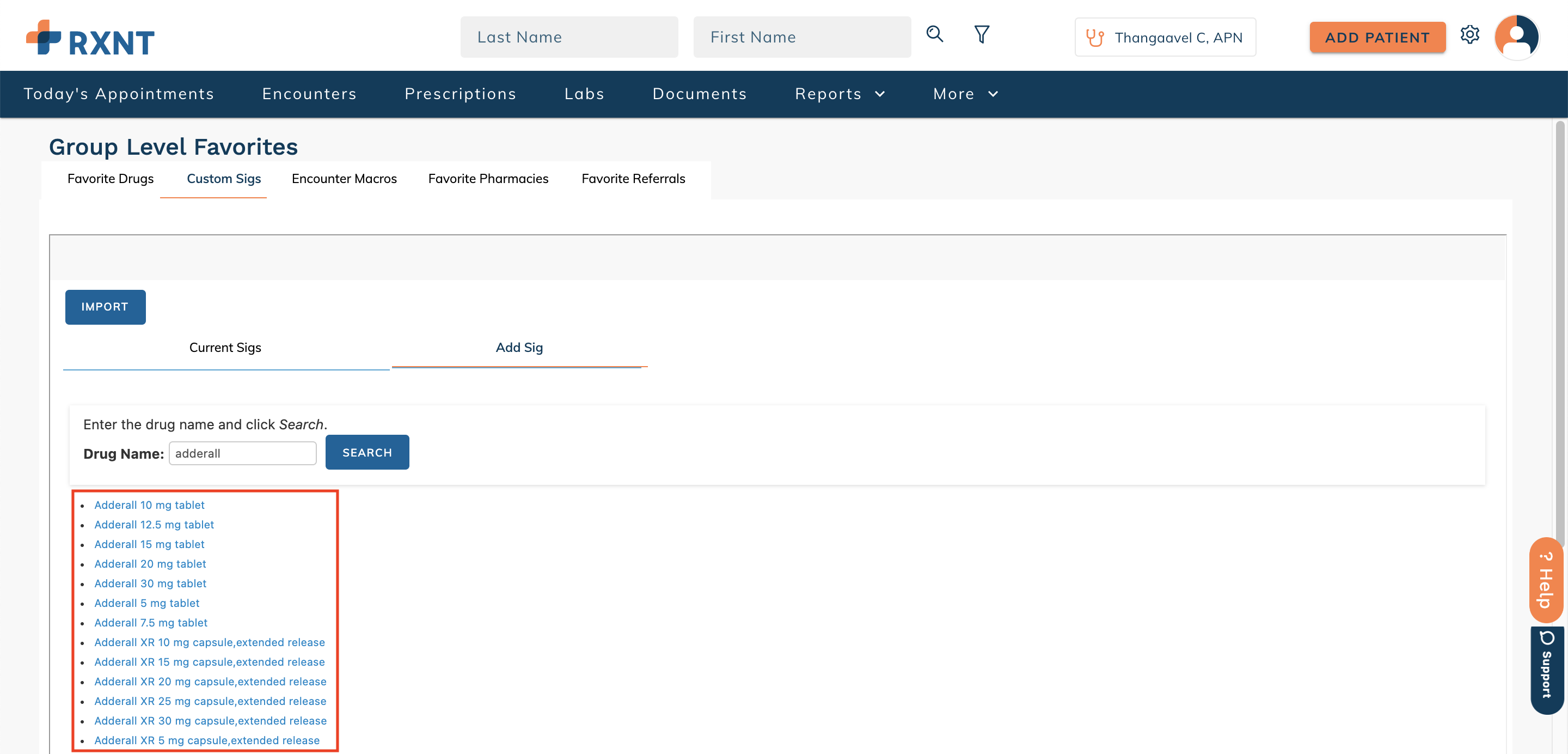Expand the Reports dropdown menu
The width and height of the screenshot is (1568, 754).
tap(840, 94)
